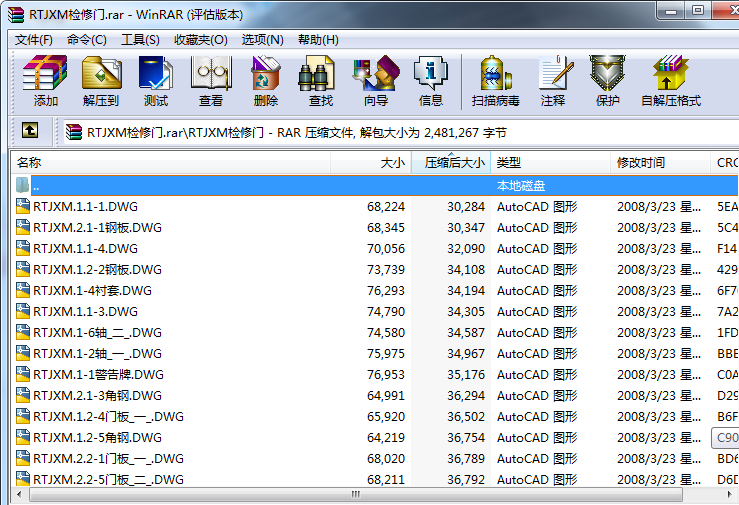Click size value 76,293
Image resolution: width=739 pixels, height=505 pixels.
click(x=386, y=291)
